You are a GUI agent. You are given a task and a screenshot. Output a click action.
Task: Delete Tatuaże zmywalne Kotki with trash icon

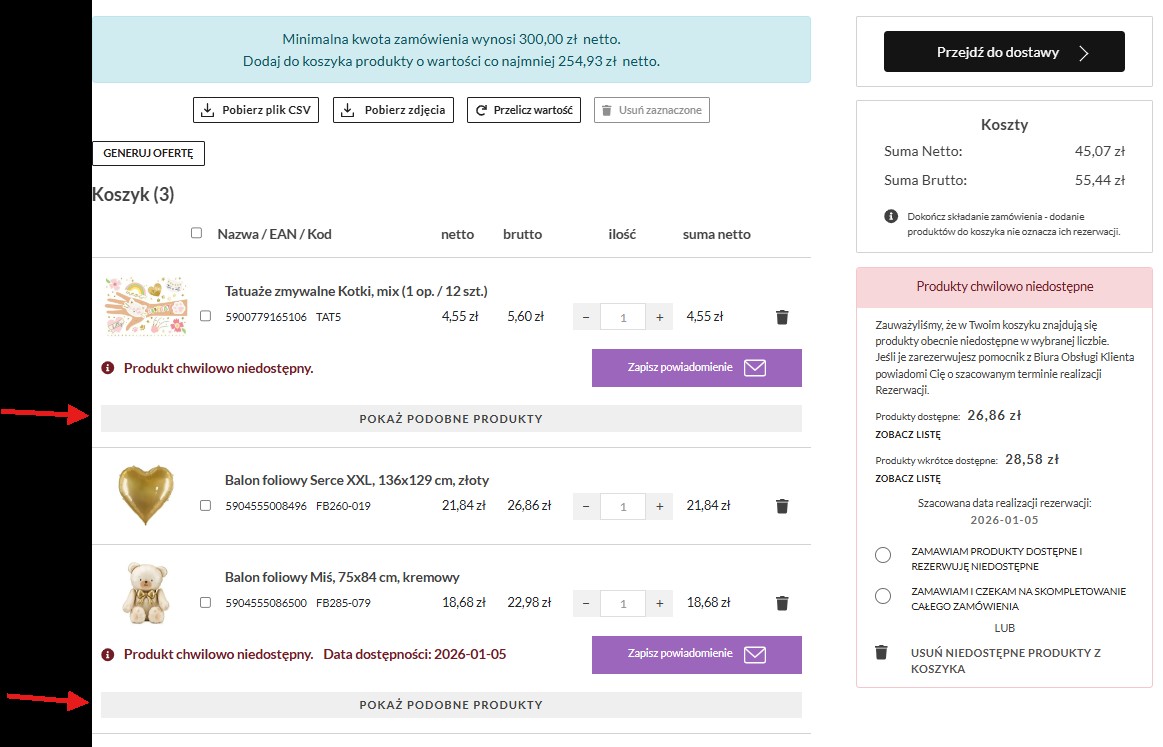(x=782, y=317)
